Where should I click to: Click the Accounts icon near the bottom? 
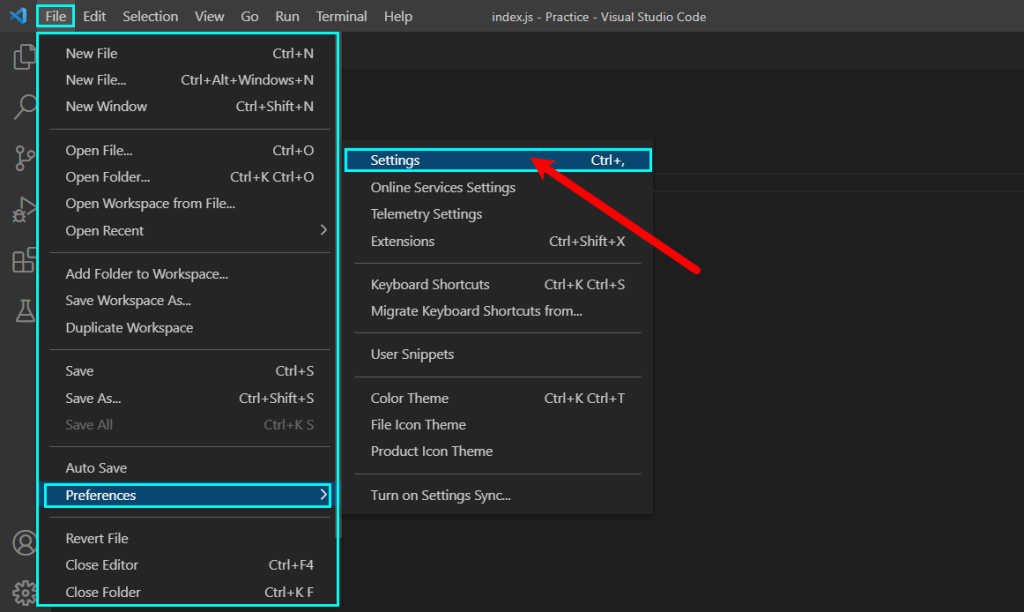tap(23, 543)
